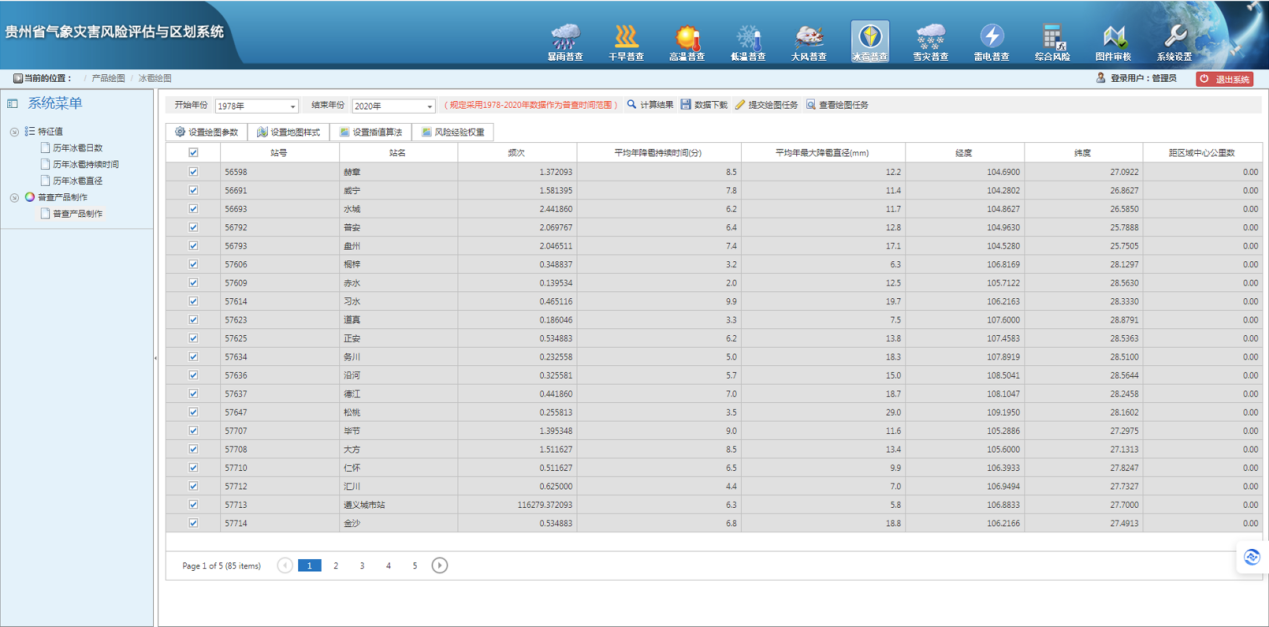Toggle the select-all checkbox in table header
The width and height of the screenshot is (1269, 627).
(x=193, y=152)
